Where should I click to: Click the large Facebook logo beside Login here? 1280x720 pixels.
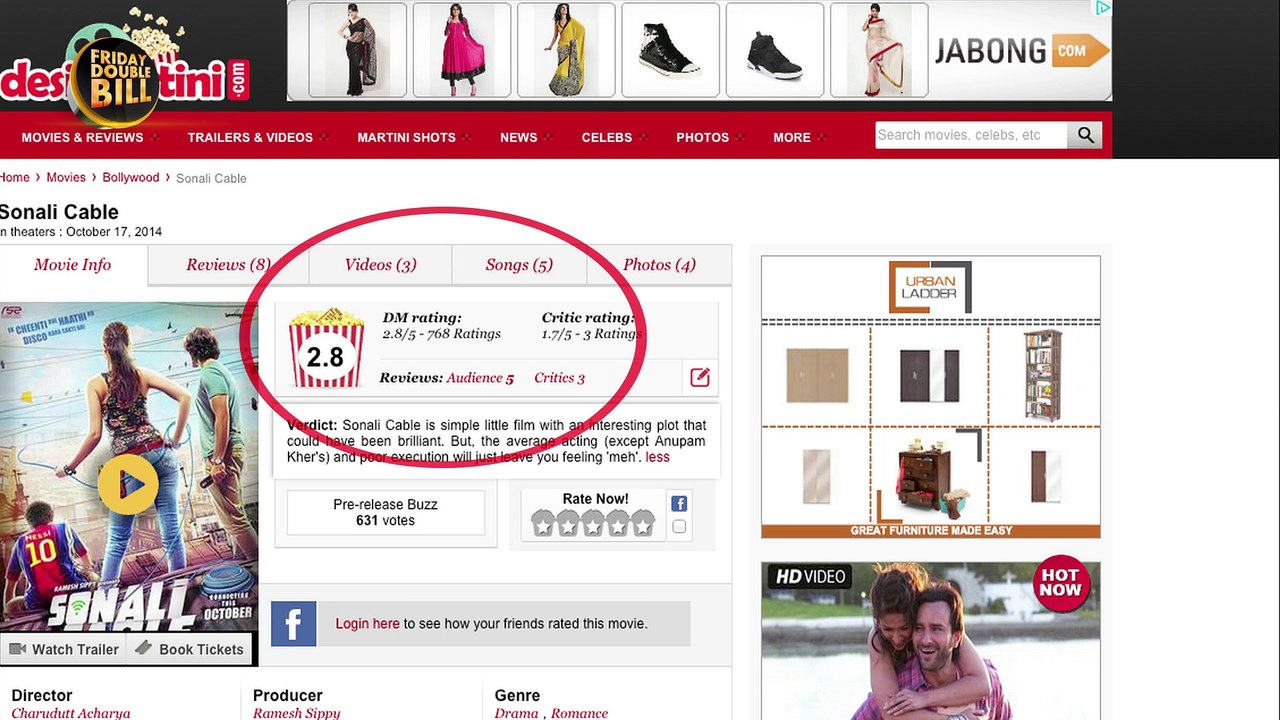coord(294,623)
